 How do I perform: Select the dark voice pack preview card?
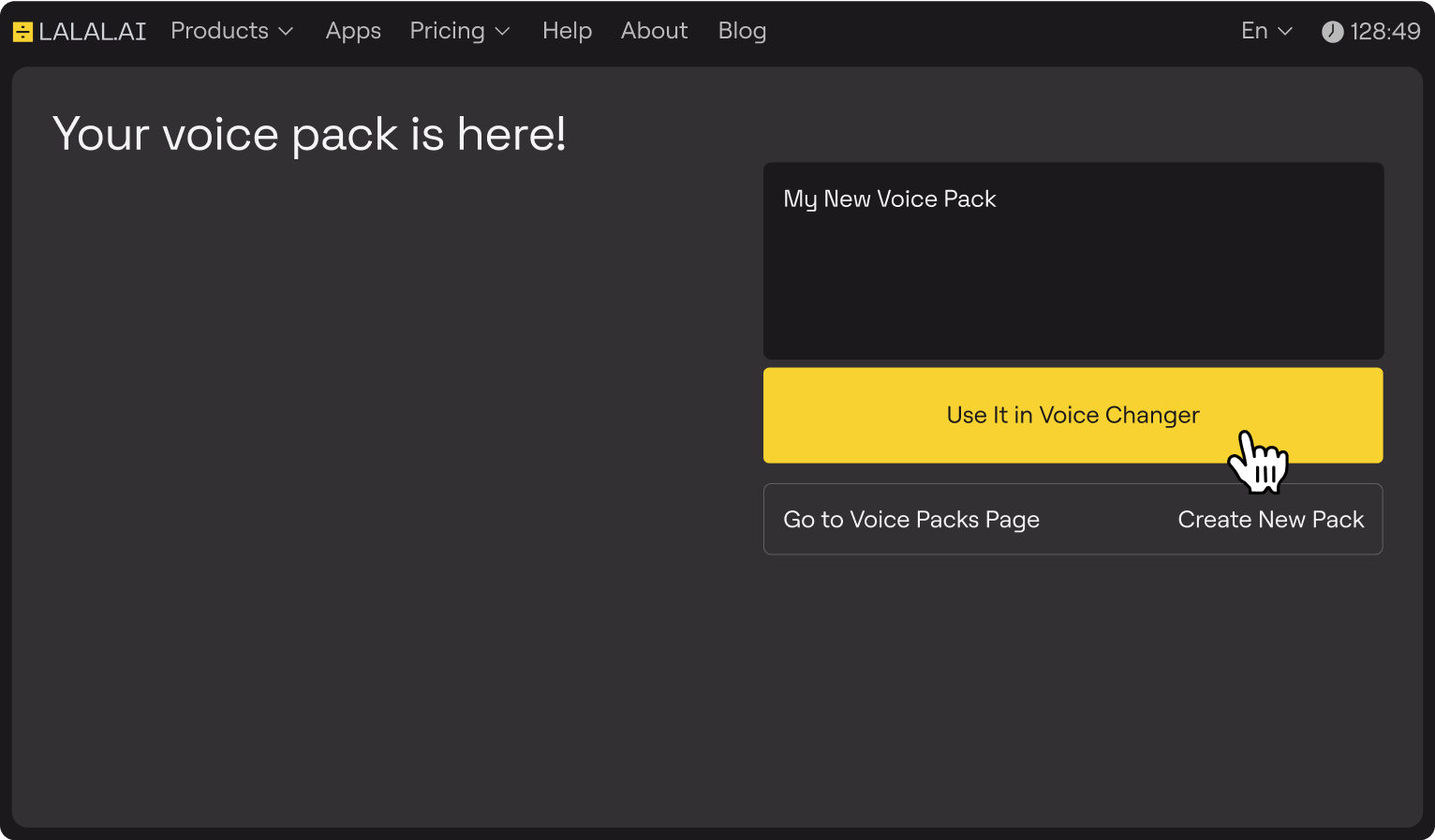coord(1073,281)
